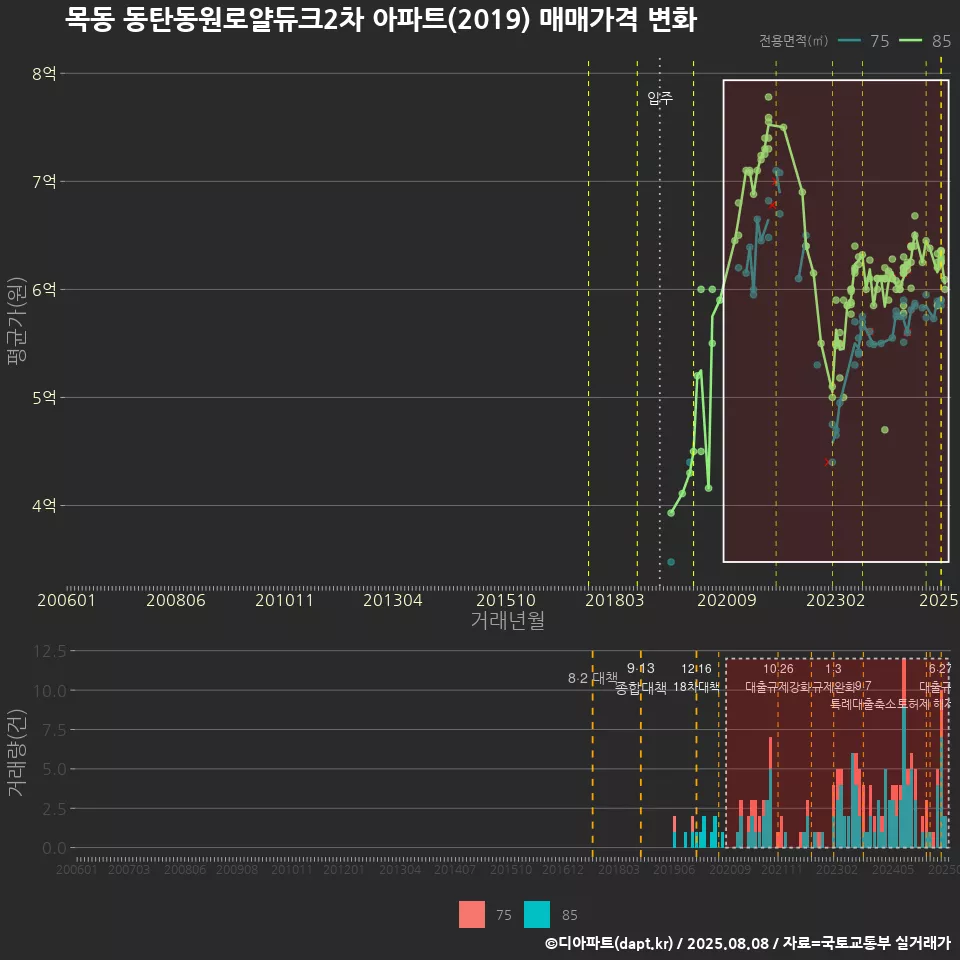Click the 규제완화 policy label
This screenshot has width=960, height=960.
[x=834, y=686]
